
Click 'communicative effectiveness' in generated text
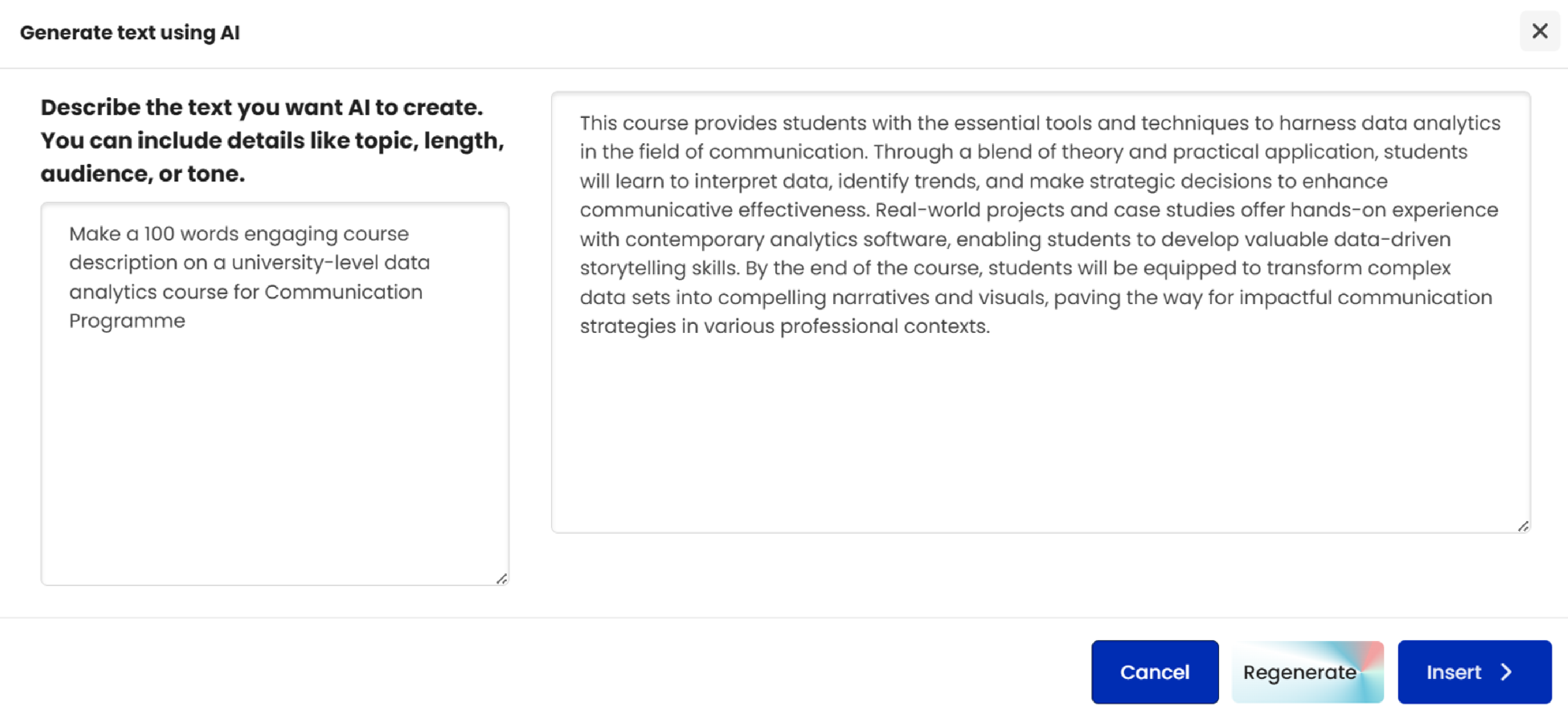point(724,210)
